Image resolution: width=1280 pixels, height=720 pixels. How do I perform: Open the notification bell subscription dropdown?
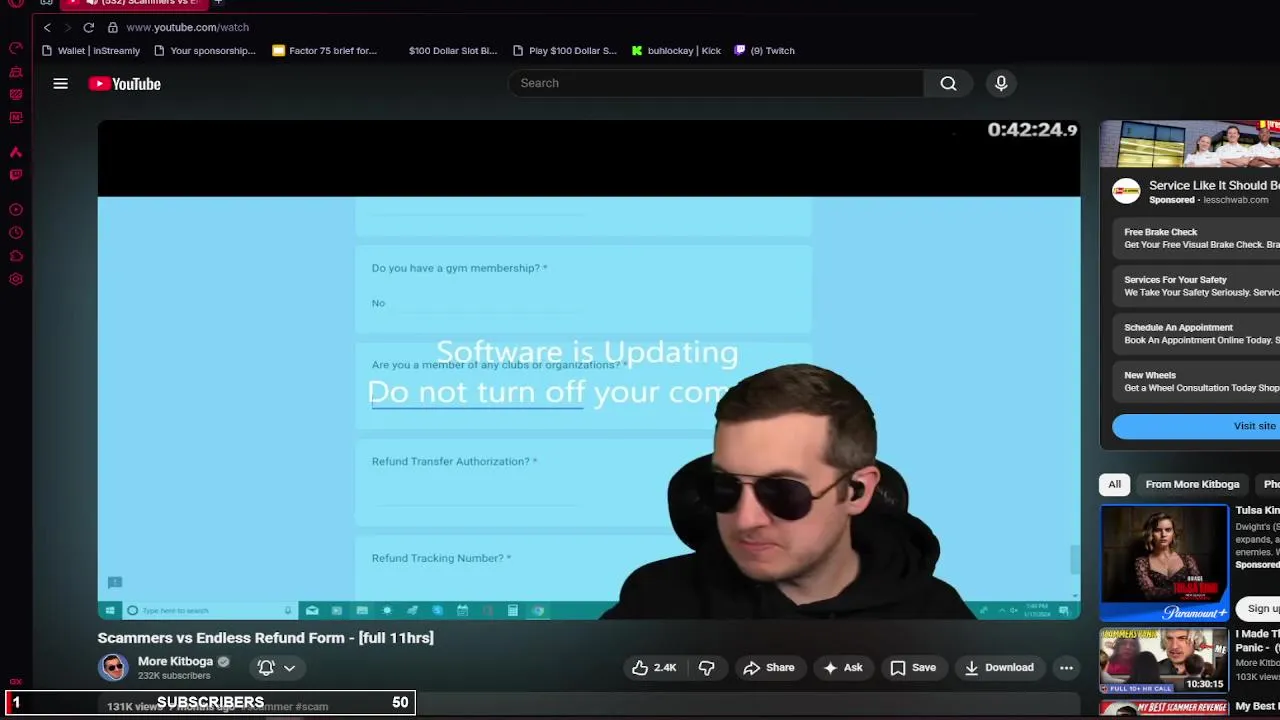[x=277, y=667]
